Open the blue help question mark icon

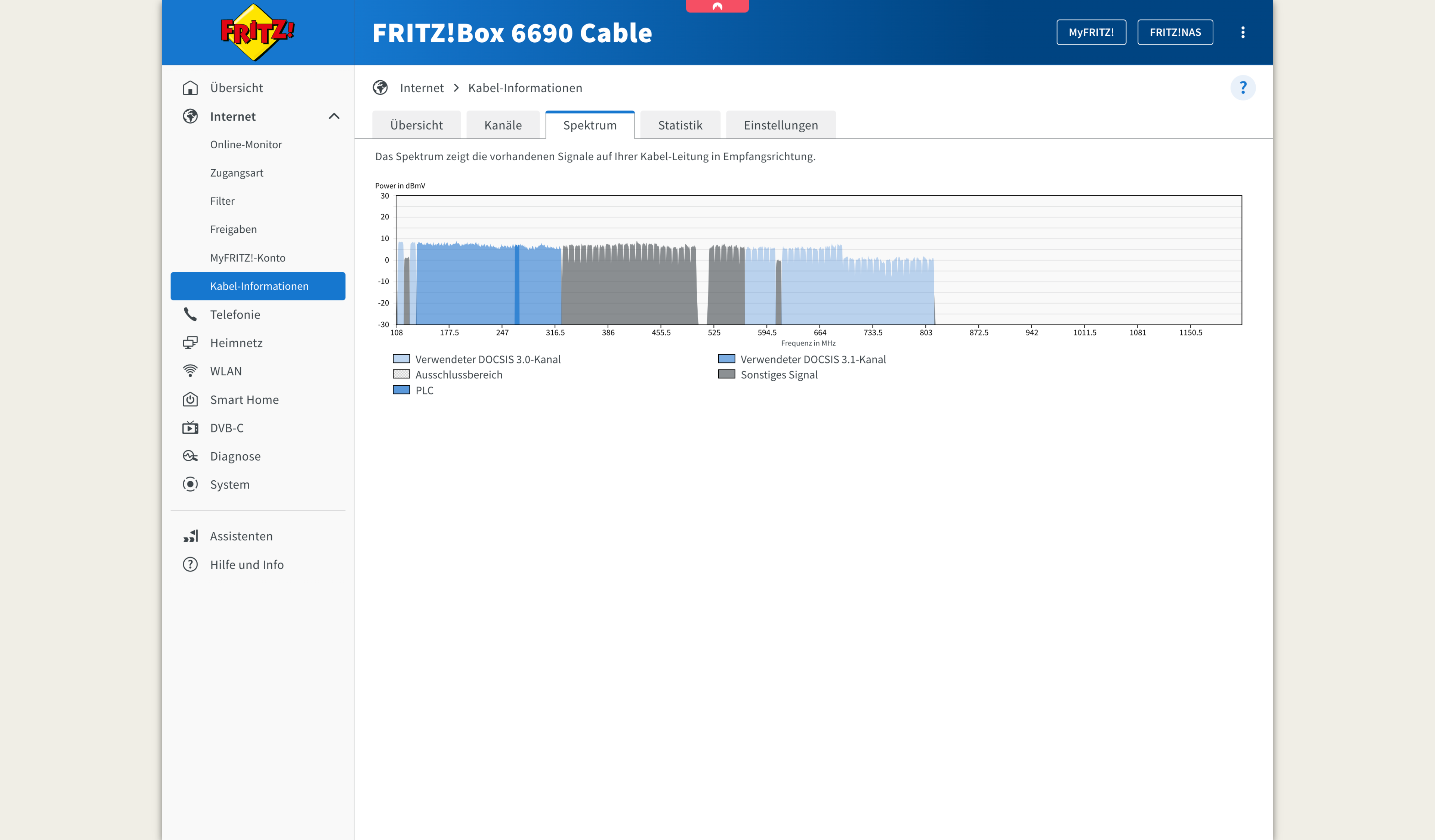coord(1243,88)
